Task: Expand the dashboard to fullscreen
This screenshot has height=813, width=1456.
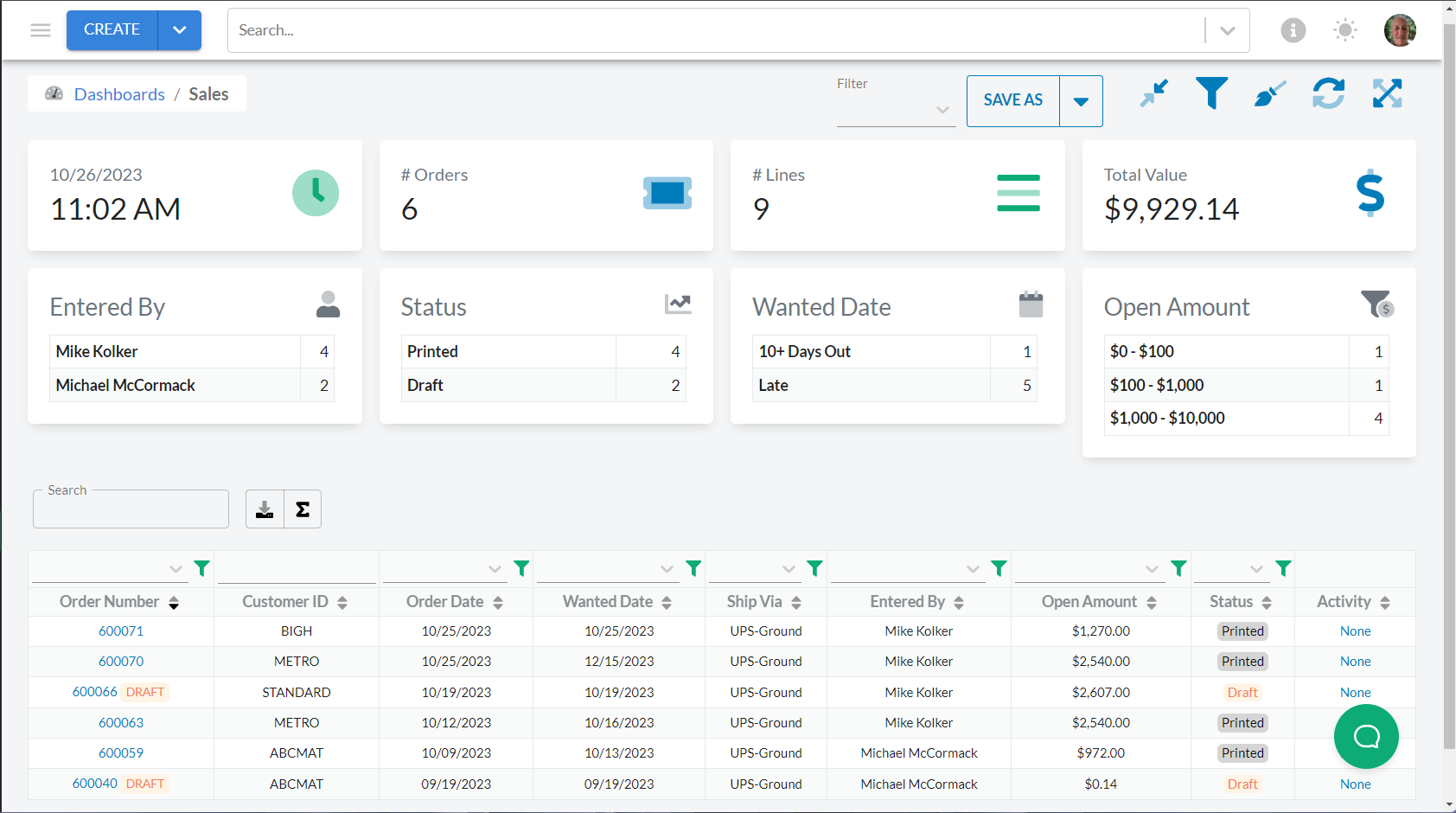Action: tap(1388, 93)
